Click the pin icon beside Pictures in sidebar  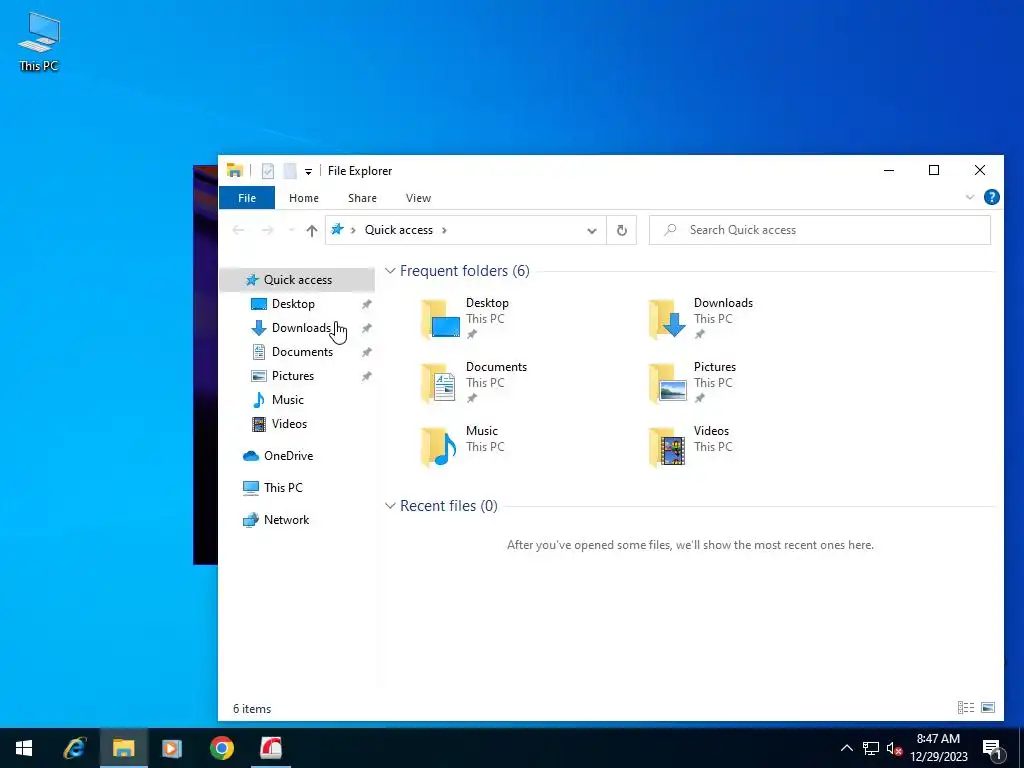366,376
